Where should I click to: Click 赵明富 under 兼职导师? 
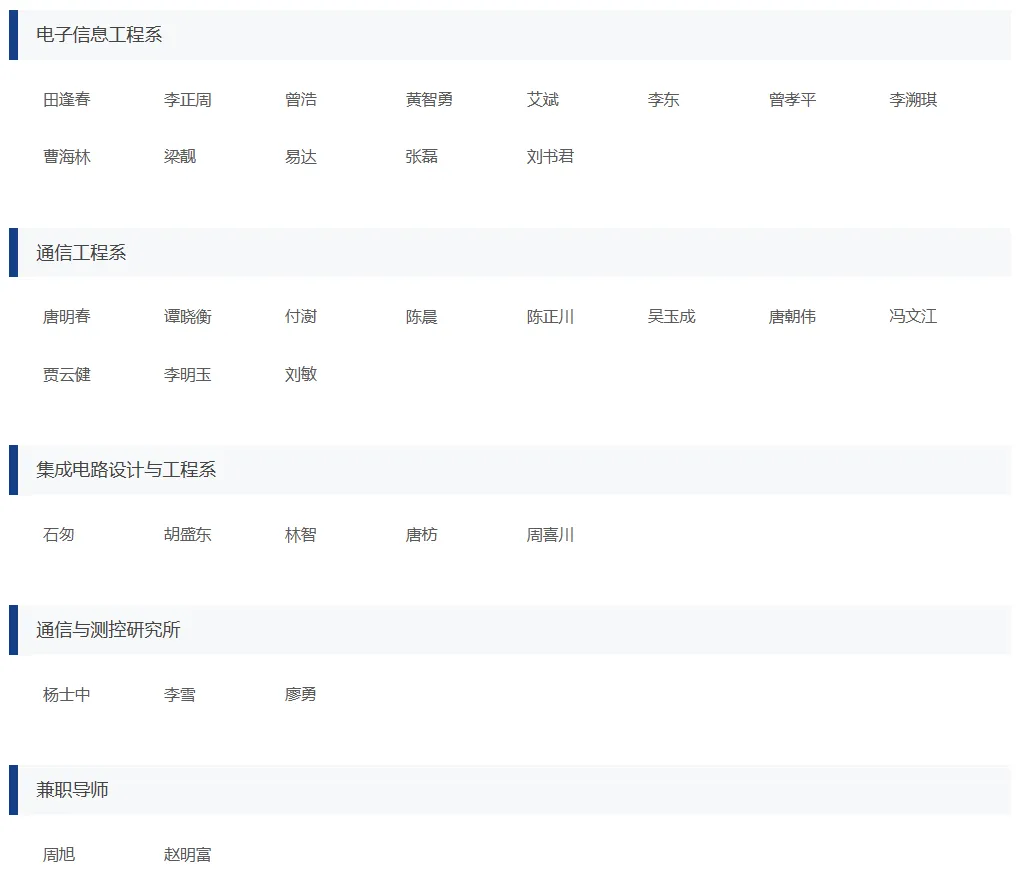click(x=186, y=854)
